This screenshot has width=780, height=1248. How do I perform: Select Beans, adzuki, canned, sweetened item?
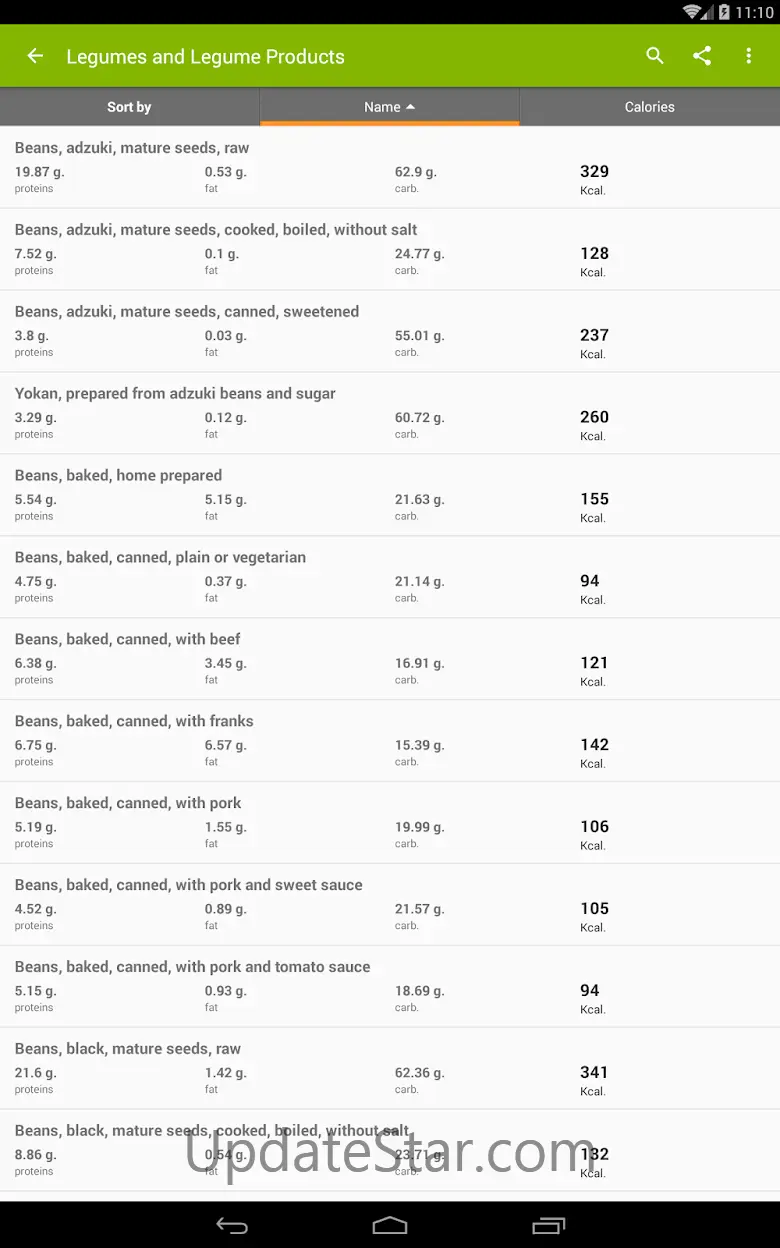389,331
